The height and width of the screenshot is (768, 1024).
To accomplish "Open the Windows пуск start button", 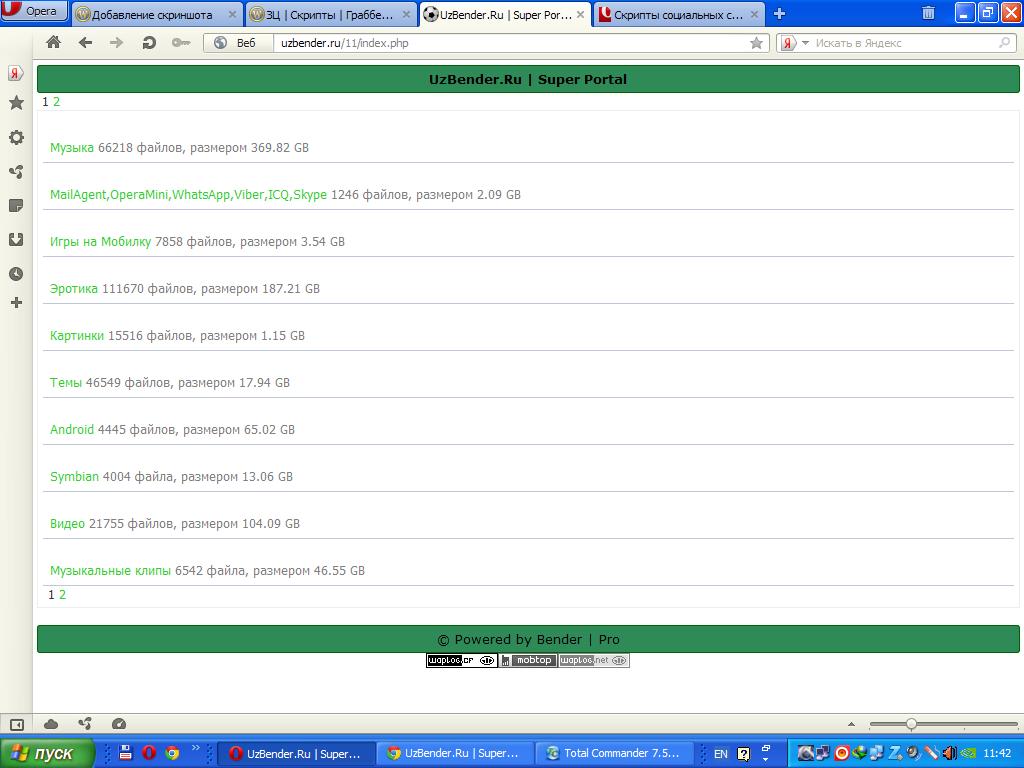I will (47, 753).
